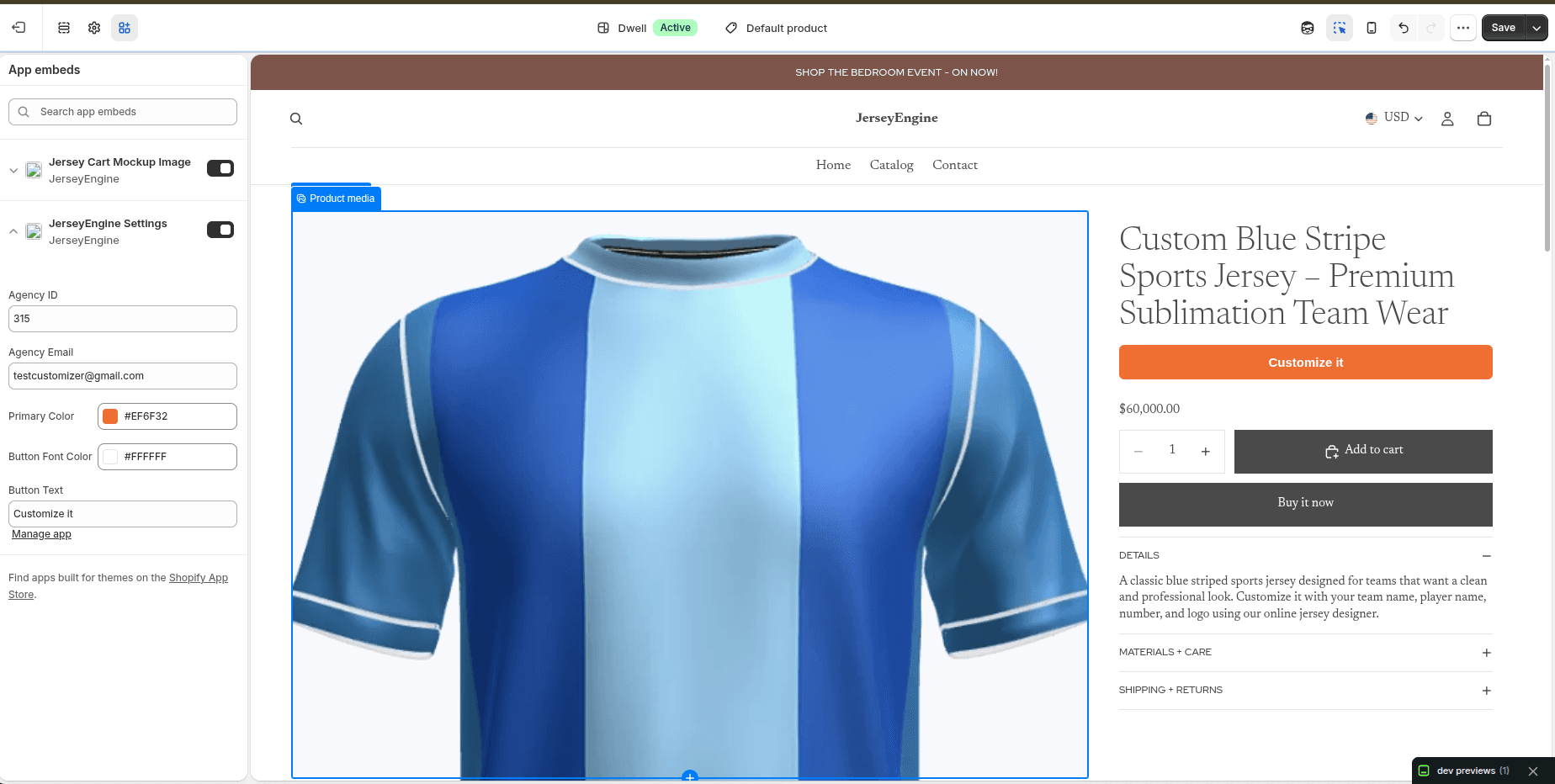Click the Button Font Color white swatch
1555x784 pixels.
pyautogui.click(x=110, y=457)
